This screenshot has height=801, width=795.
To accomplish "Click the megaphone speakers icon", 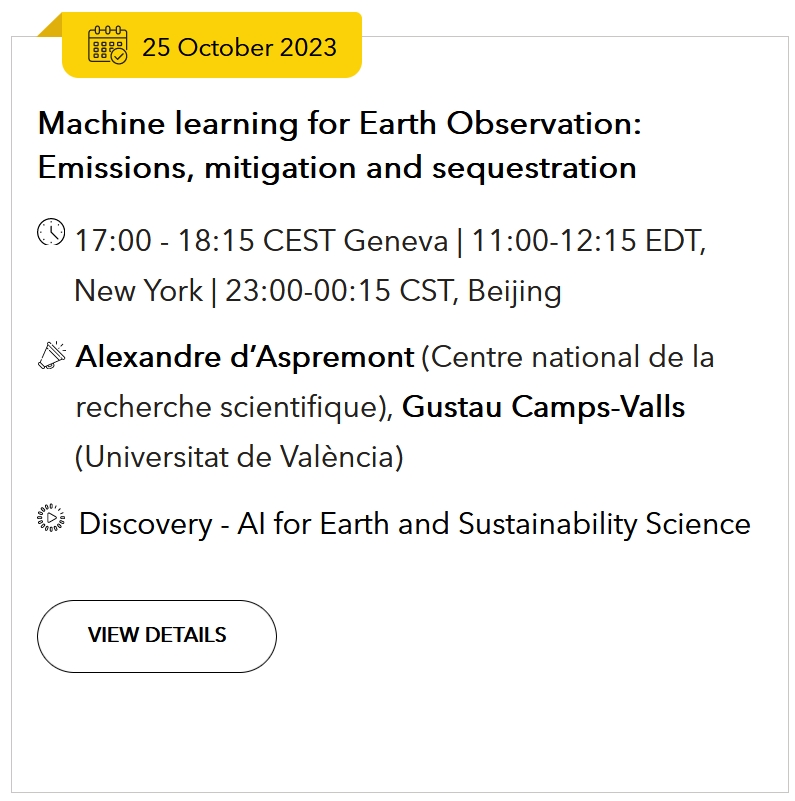I will click(52, 356).
